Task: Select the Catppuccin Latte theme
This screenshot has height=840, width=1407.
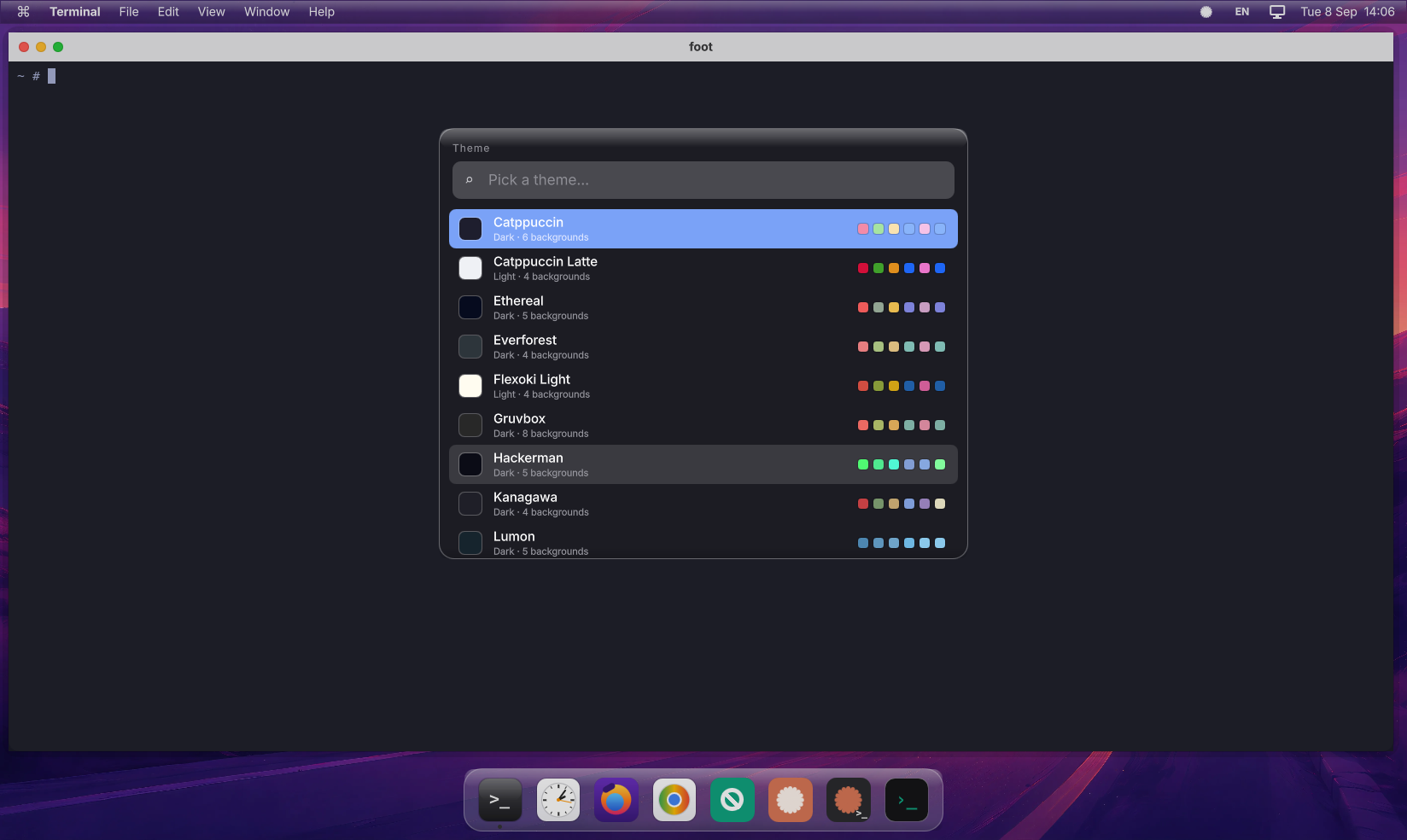Action: [x=703, y=268]
